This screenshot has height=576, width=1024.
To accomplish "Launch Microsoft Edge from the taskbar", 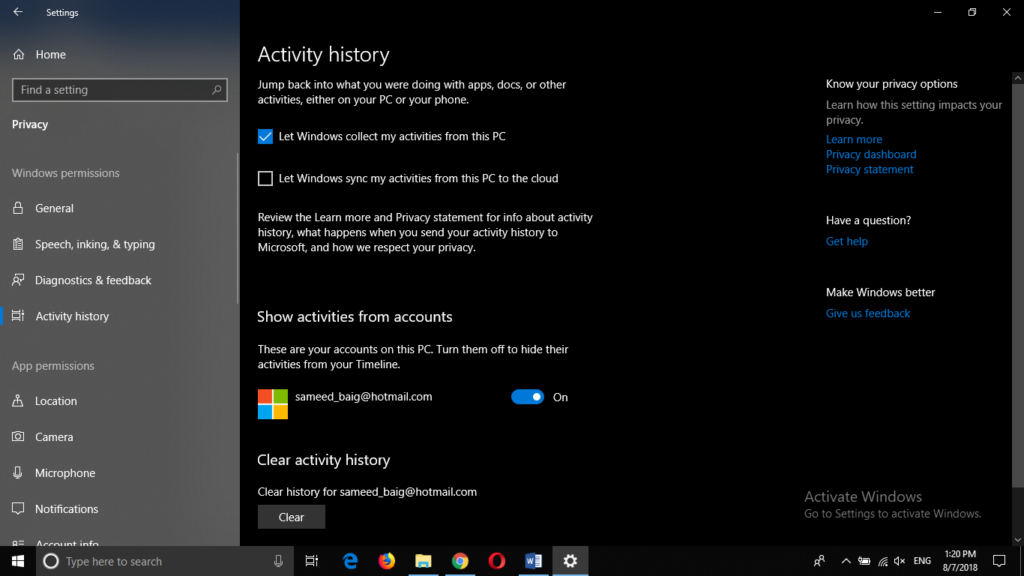I will click(x=350, y=561).
